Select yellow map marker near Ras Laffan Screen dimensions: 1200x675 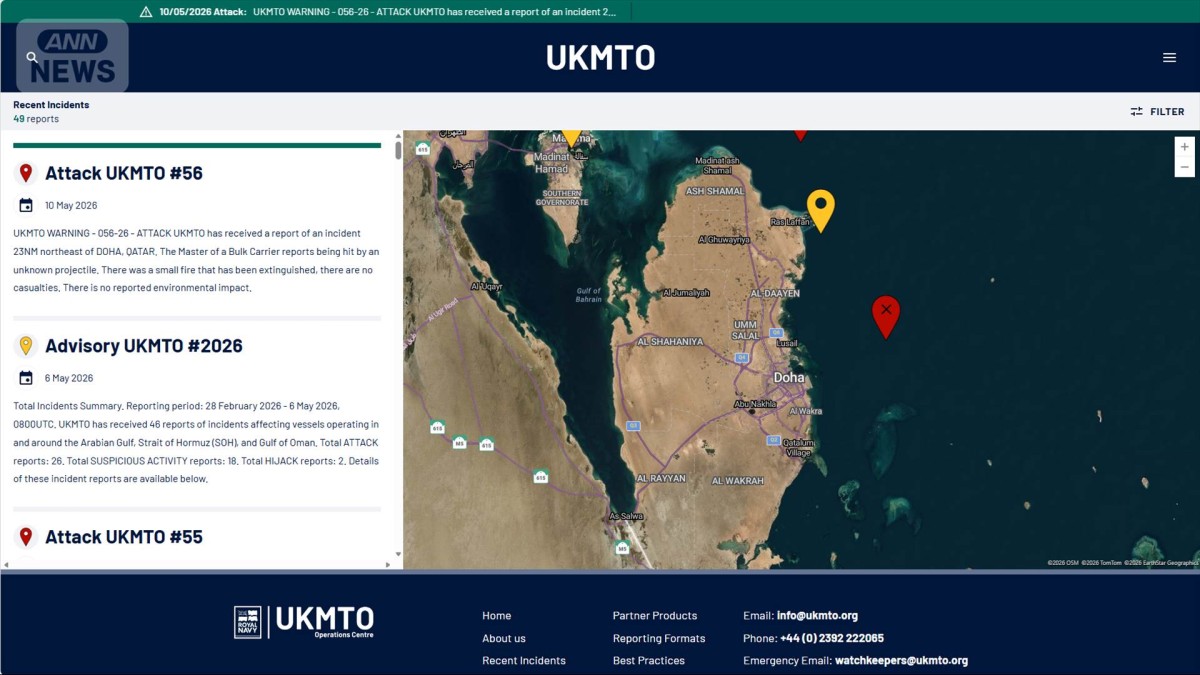click(821, 210)
